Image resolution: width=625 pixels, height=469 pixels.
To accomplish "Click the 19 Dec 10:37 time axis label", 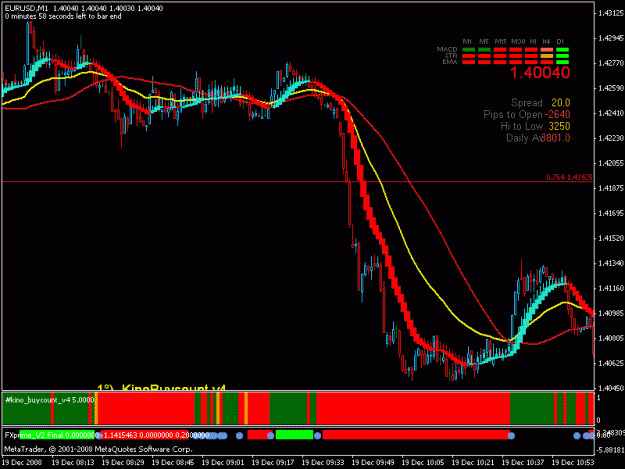I will pos(523,463).
